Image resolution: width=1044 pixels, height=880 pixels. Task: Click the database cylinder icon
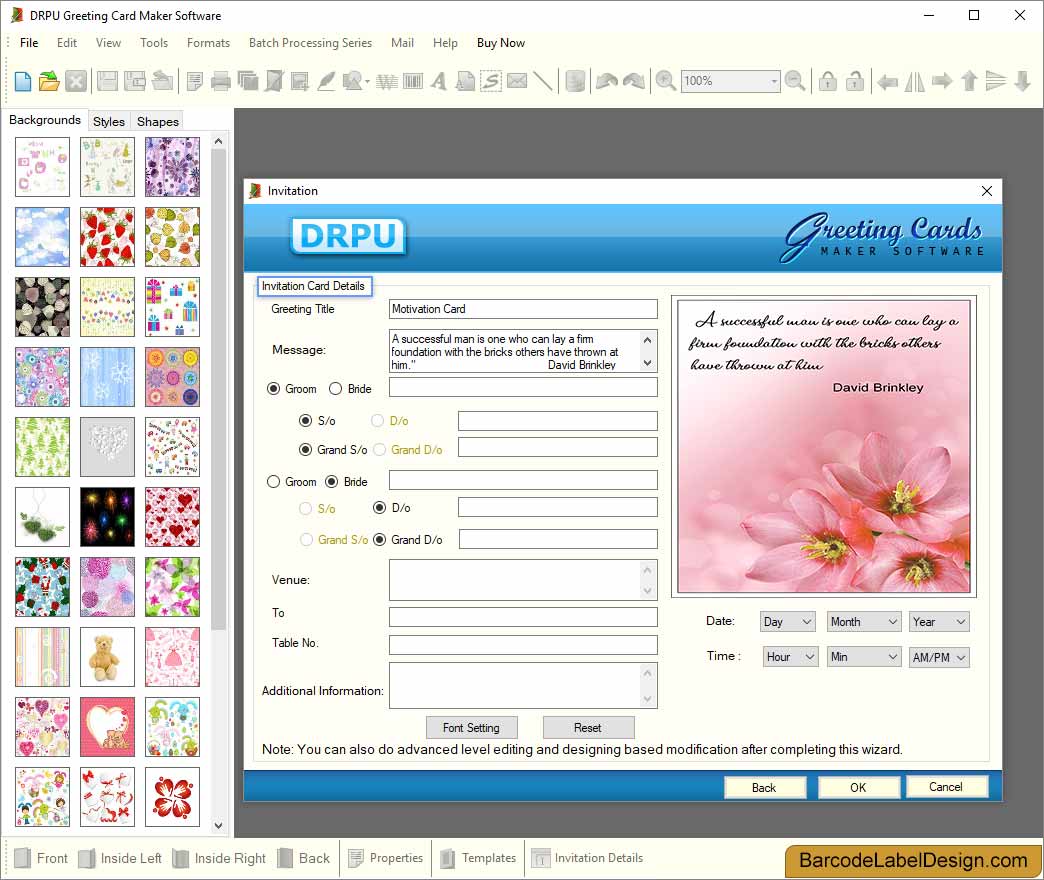[x=575, y=81]
